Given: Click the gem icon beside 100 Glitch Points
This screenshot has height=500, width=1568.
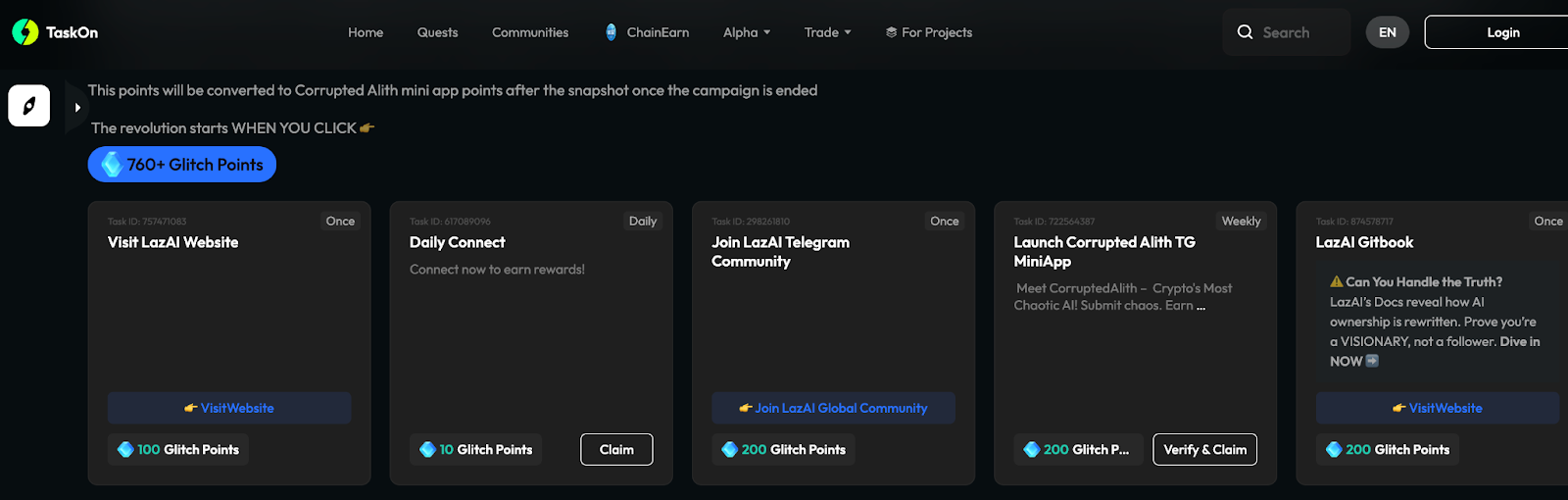Looking at the screenshot, I should pyautogui.click(x=125, y=450).
